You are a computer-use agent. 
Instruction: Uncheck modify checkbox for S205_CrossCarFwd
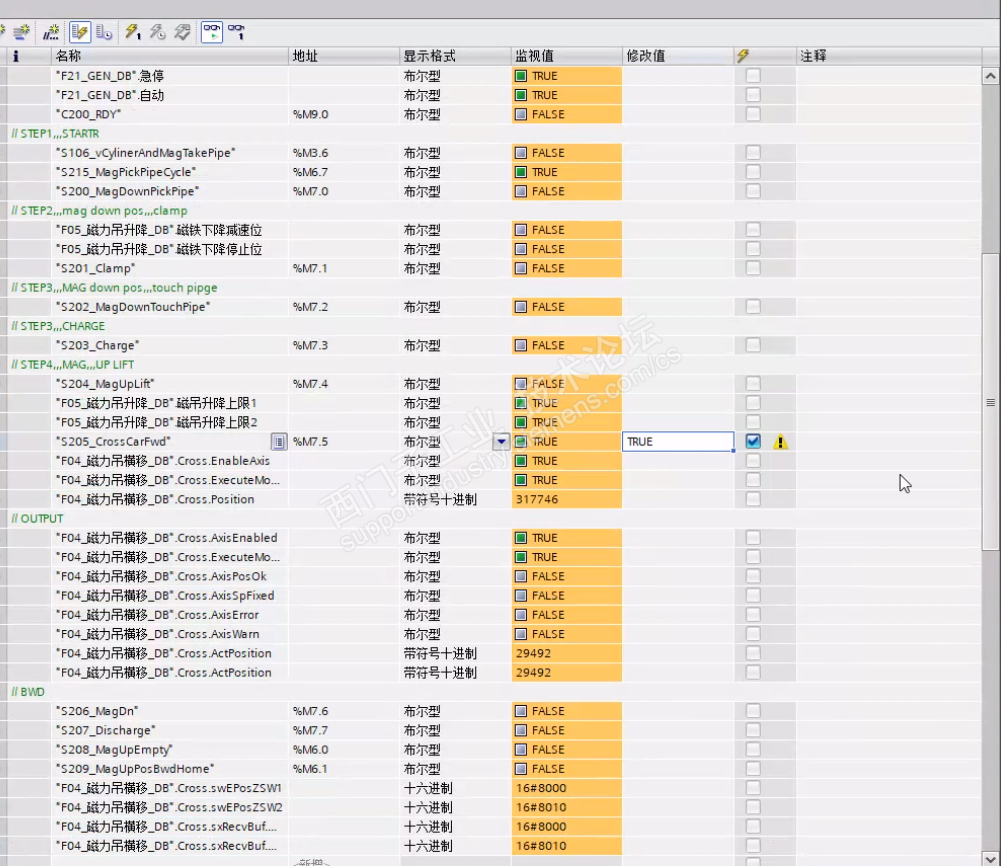(x=753, y=442)
